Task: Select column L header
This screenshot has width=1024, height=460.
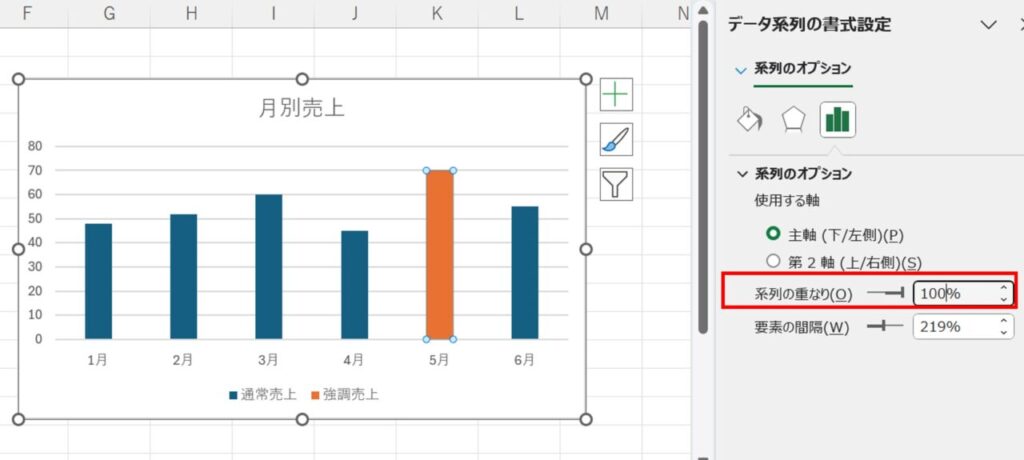Action: 519,13
